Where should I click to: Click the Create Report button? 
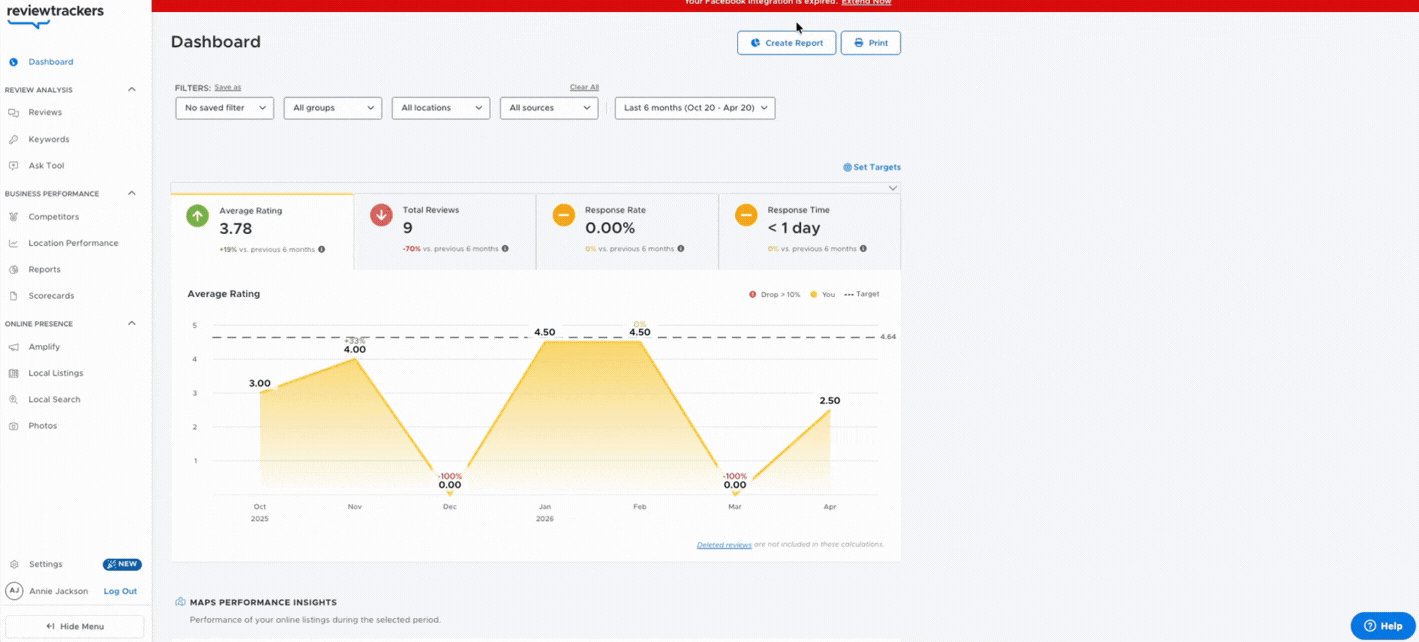[787, 43]
